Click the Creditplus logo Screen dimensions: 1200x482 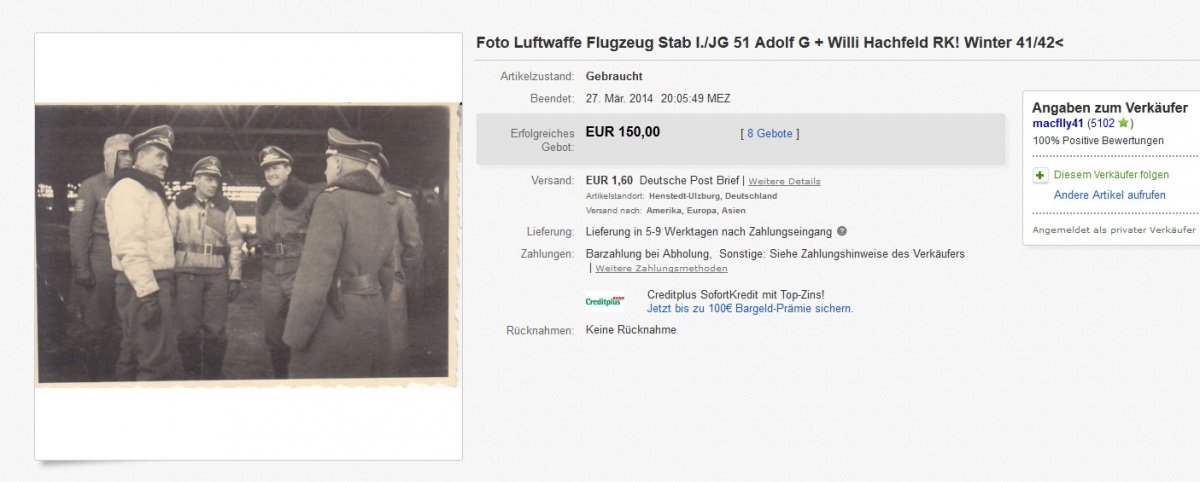click(604, 301)
